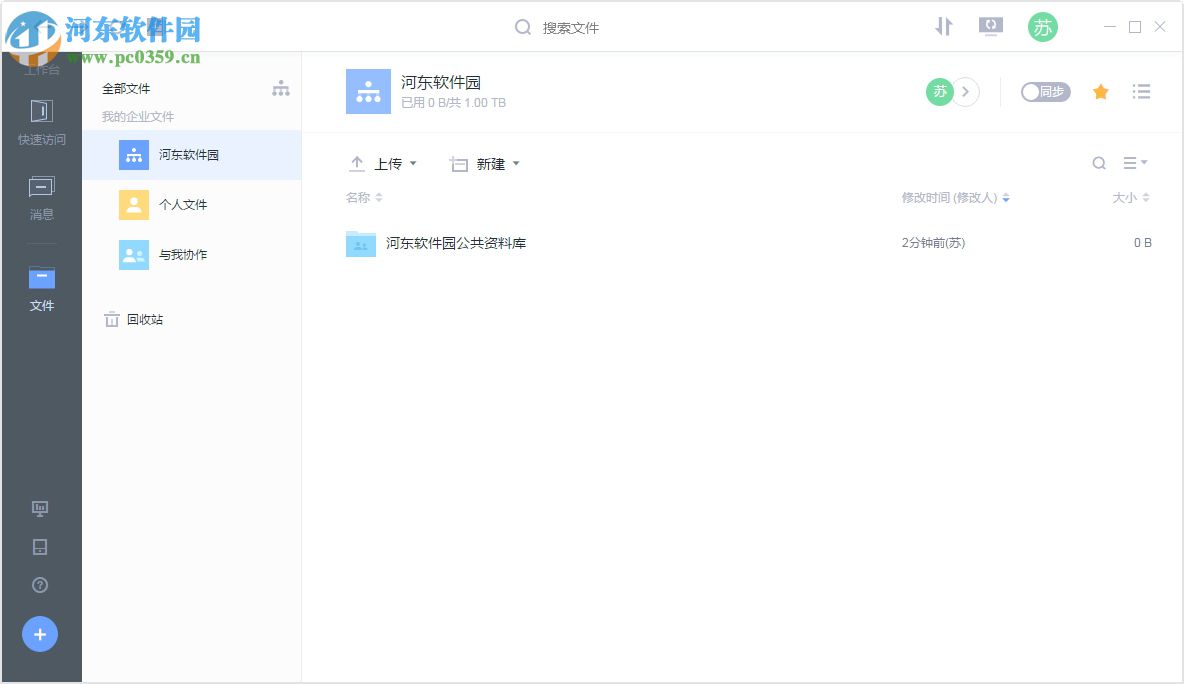Screen dimensions: 1184x684
Task: Click the help question-mark icon in the sidebar
Action: point(41,585)
